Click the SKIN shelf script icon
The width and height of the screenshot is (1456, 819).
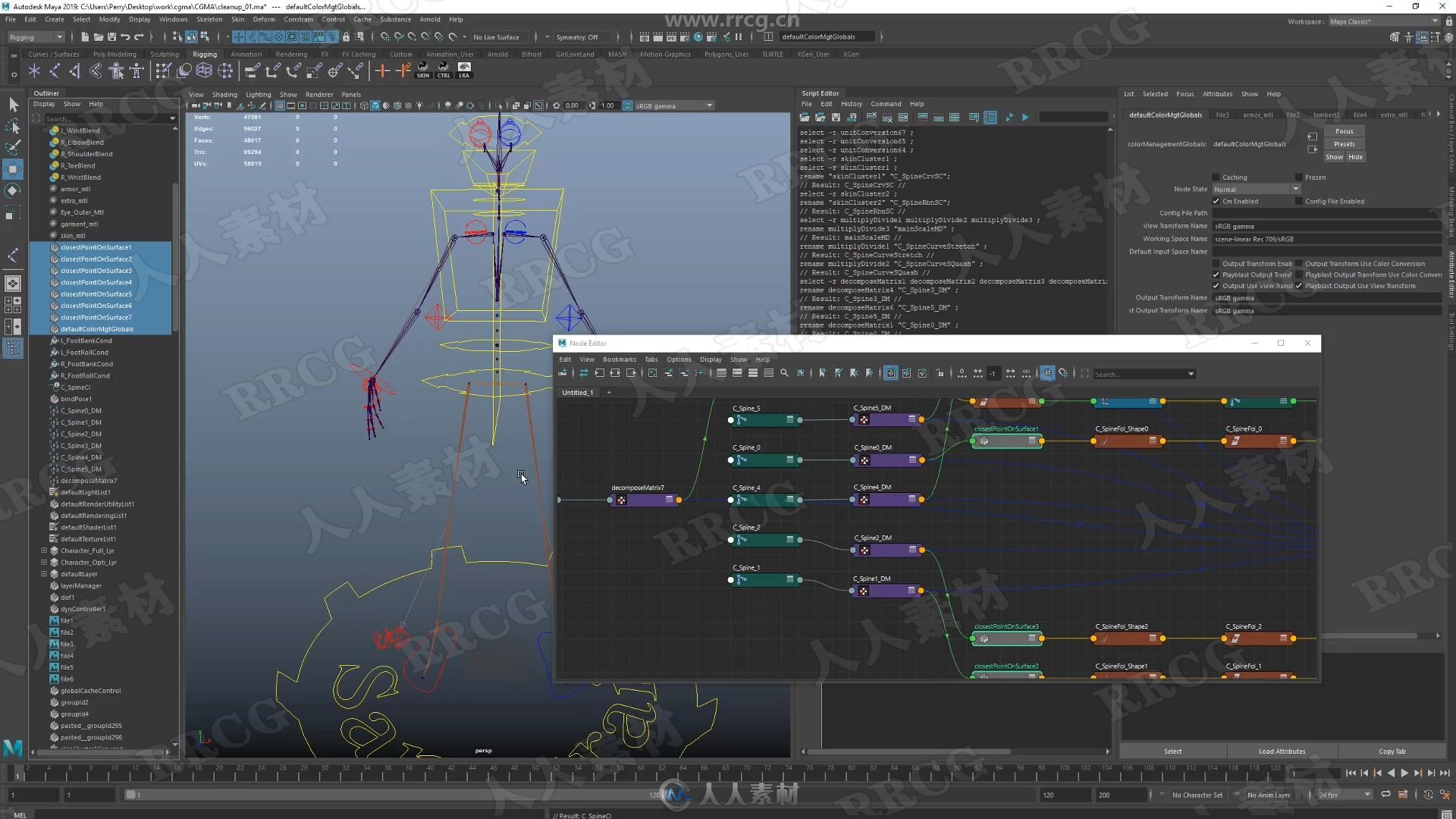coord(423,70)
